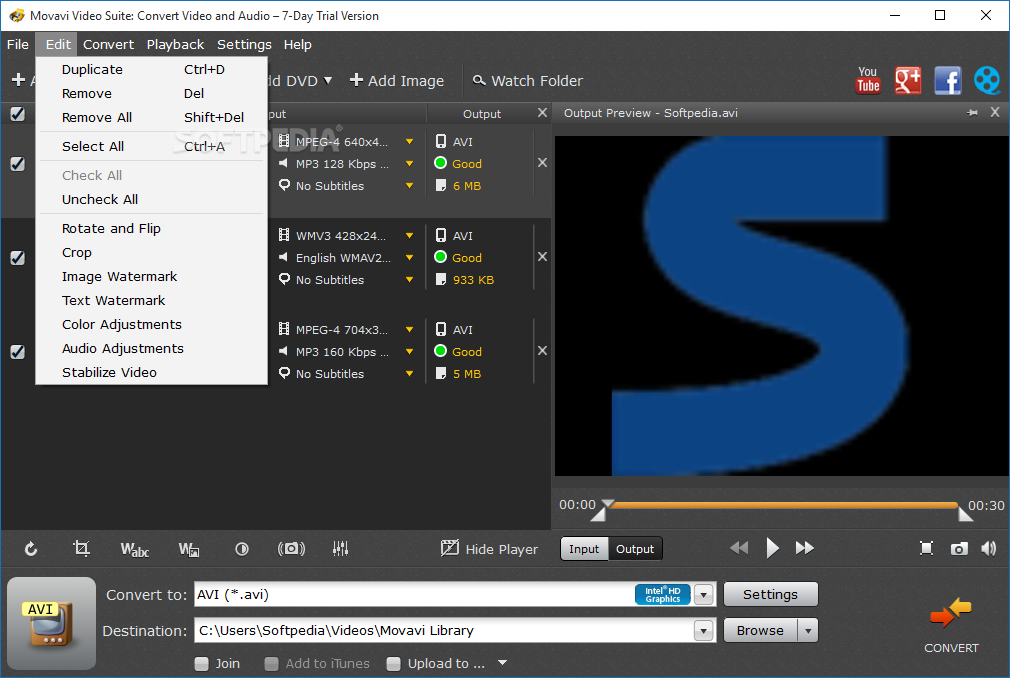Uncheck the third file's checkbox
The image size is (1010, 678).
pyautogui.click(x=17, y=352)
